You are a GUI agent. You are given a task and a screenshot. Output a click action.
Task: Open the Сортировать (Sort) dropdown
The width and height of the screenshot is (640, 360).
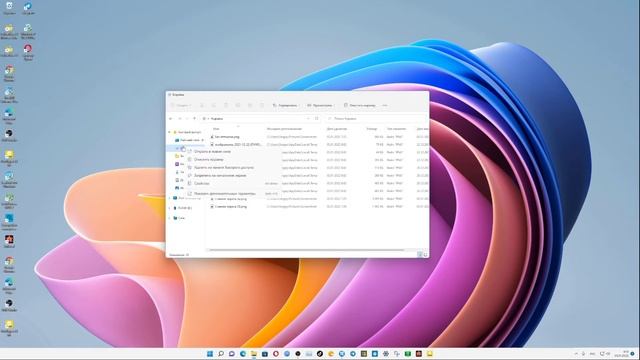point(285,105)
